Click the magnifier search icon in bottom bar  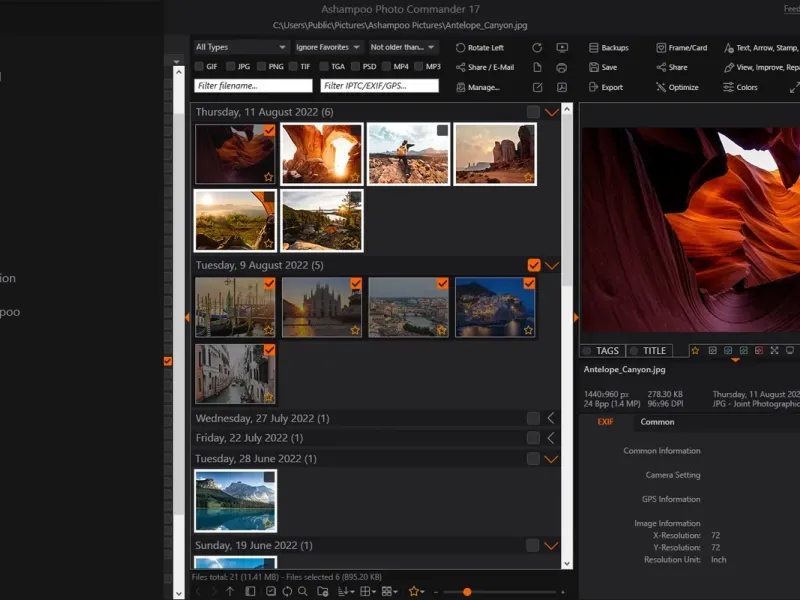tap(303, 591)
